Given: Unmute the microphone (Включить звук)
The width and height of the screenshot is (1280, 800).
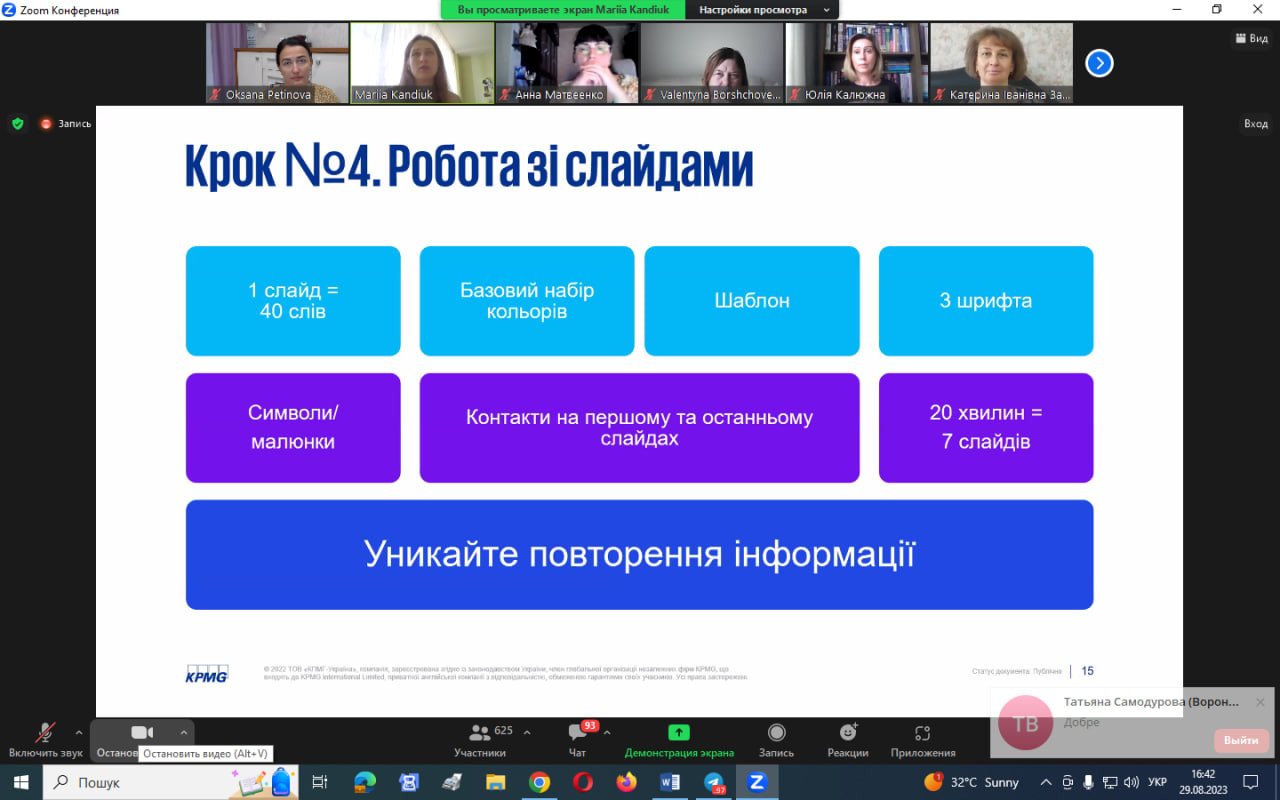Looking at the screenshot, I should pyautogui.click(x=45, y=740).
